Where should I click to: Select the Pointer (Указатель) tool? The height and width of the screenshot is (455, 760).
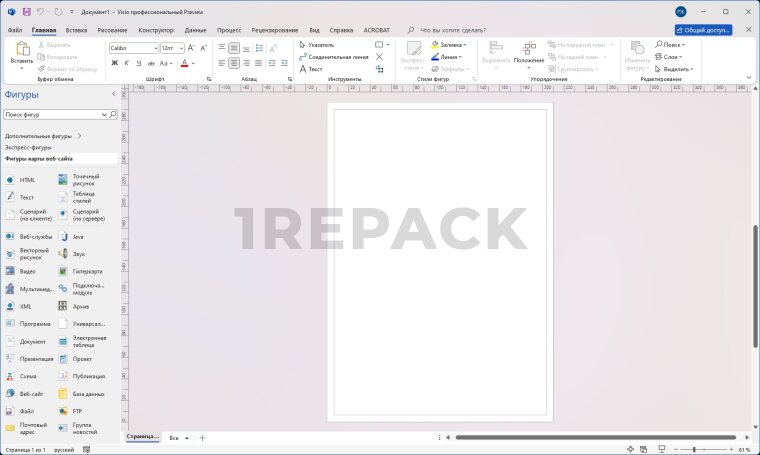point(320,45)
